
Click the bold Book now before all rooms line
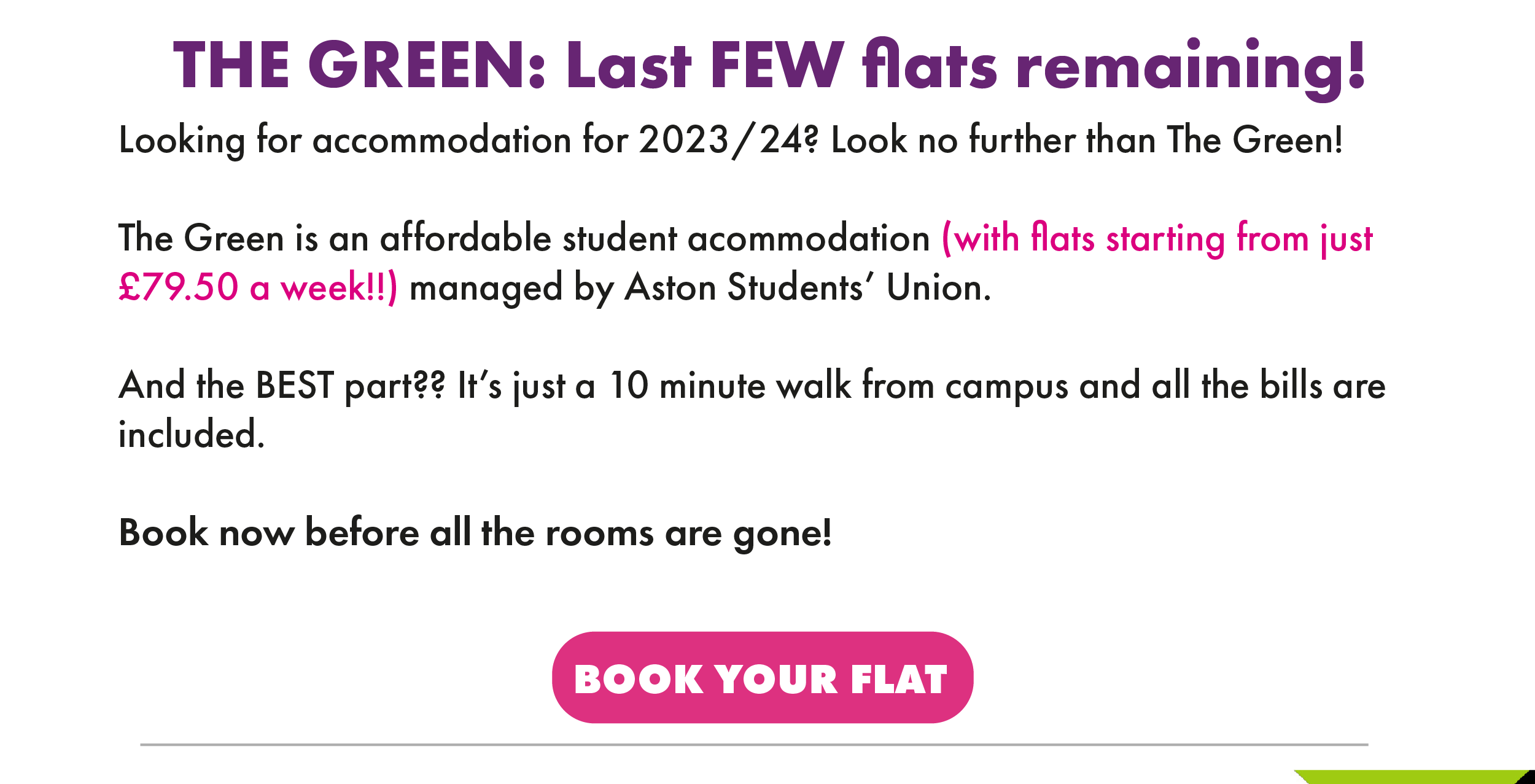tap(475, 533)
